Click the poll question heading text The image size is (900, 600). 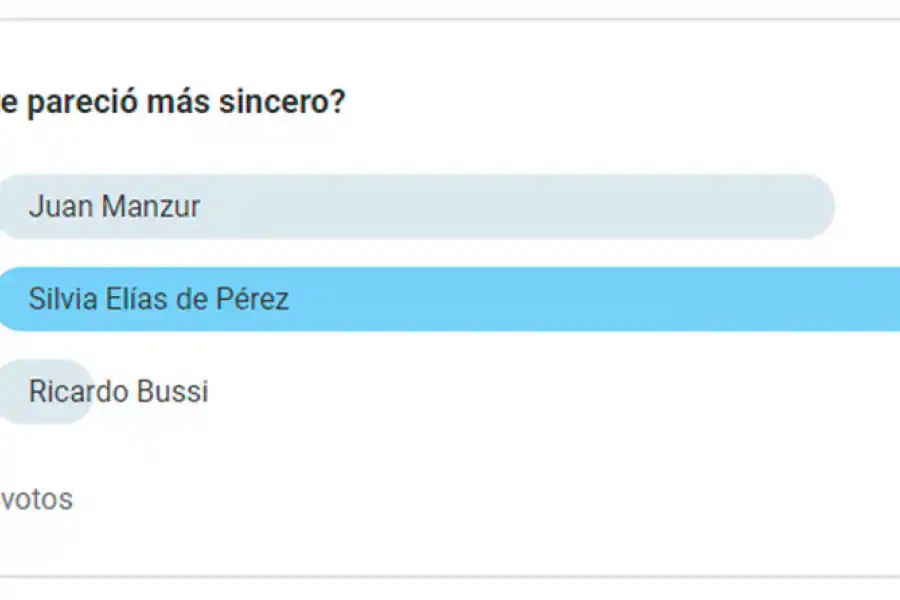click(172, 102)
